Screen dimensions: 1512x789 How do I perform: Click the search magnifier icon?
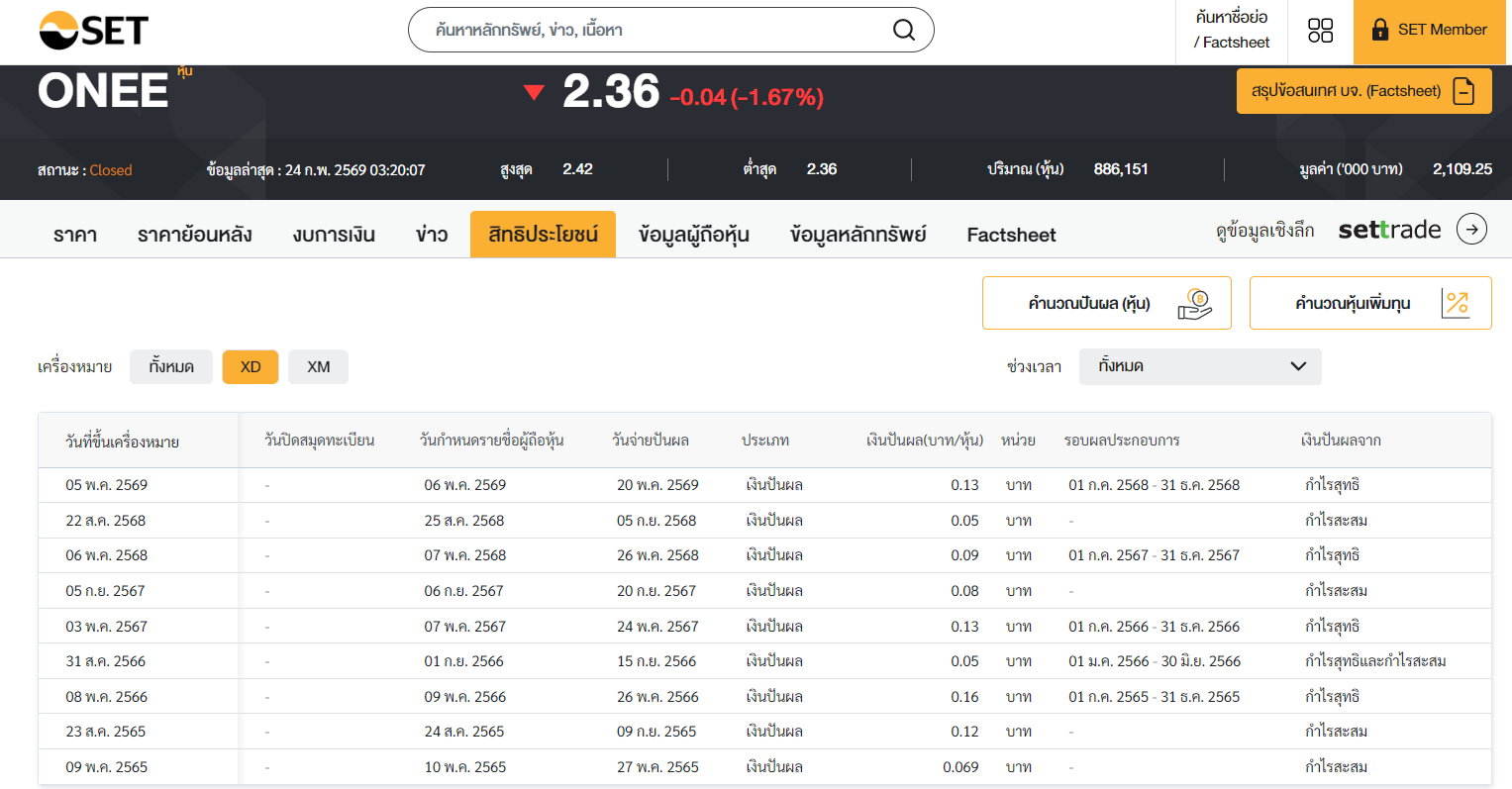click(x=903, y=30)
